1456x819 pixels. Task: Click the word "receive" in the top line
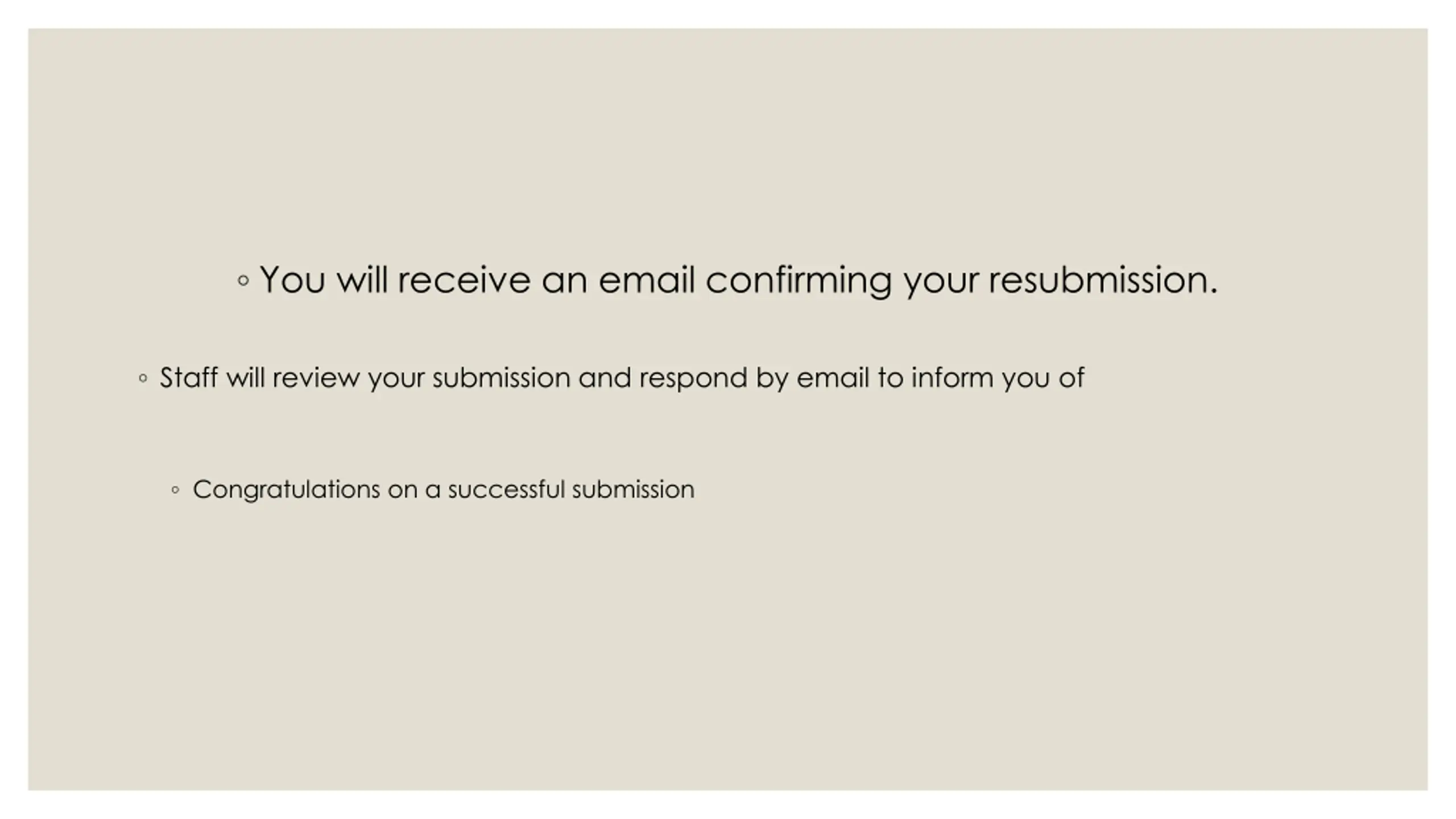(x=464, y=280)
